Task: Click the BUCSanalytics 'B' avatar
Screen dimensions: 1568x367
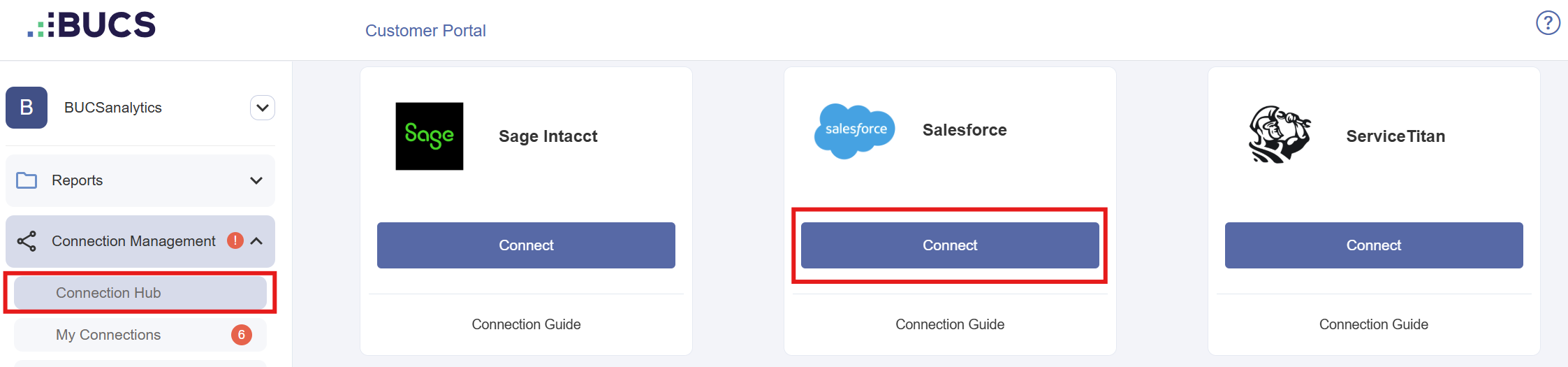Action: (x=27, y=108)
